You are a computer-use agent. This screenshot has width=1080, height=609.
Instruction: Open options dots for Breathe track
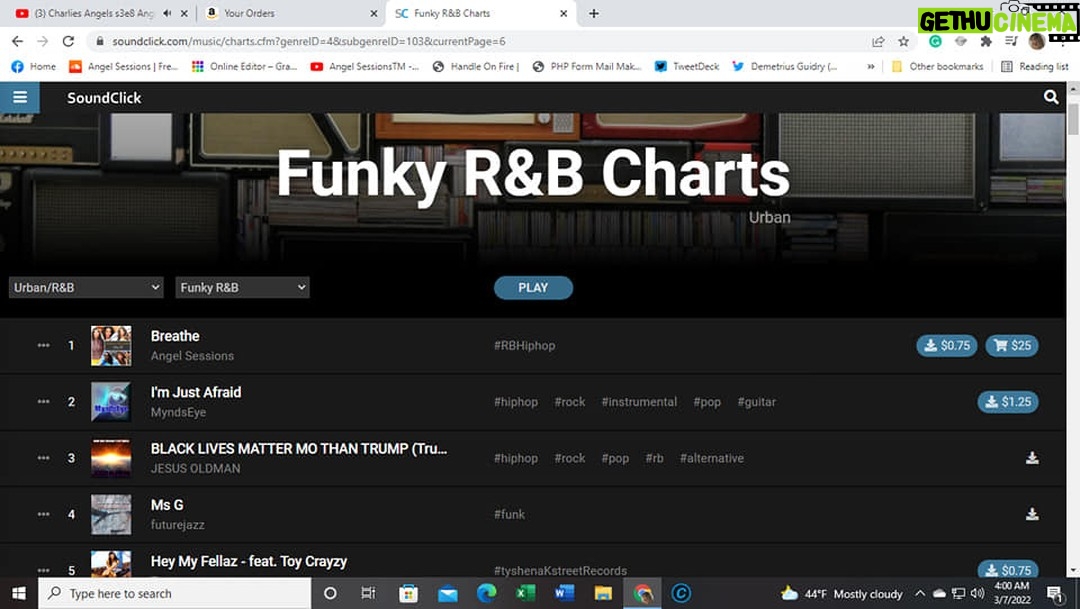(43, 345)
